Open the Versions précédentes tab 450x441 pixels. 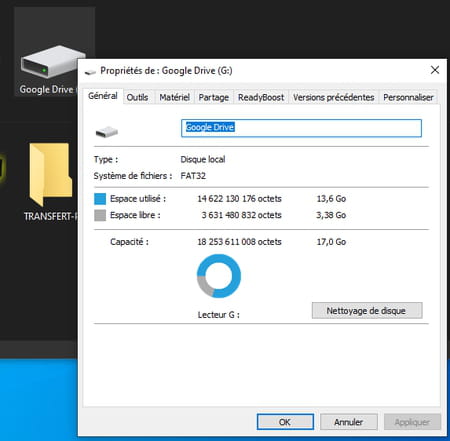[x=333, y=97]
